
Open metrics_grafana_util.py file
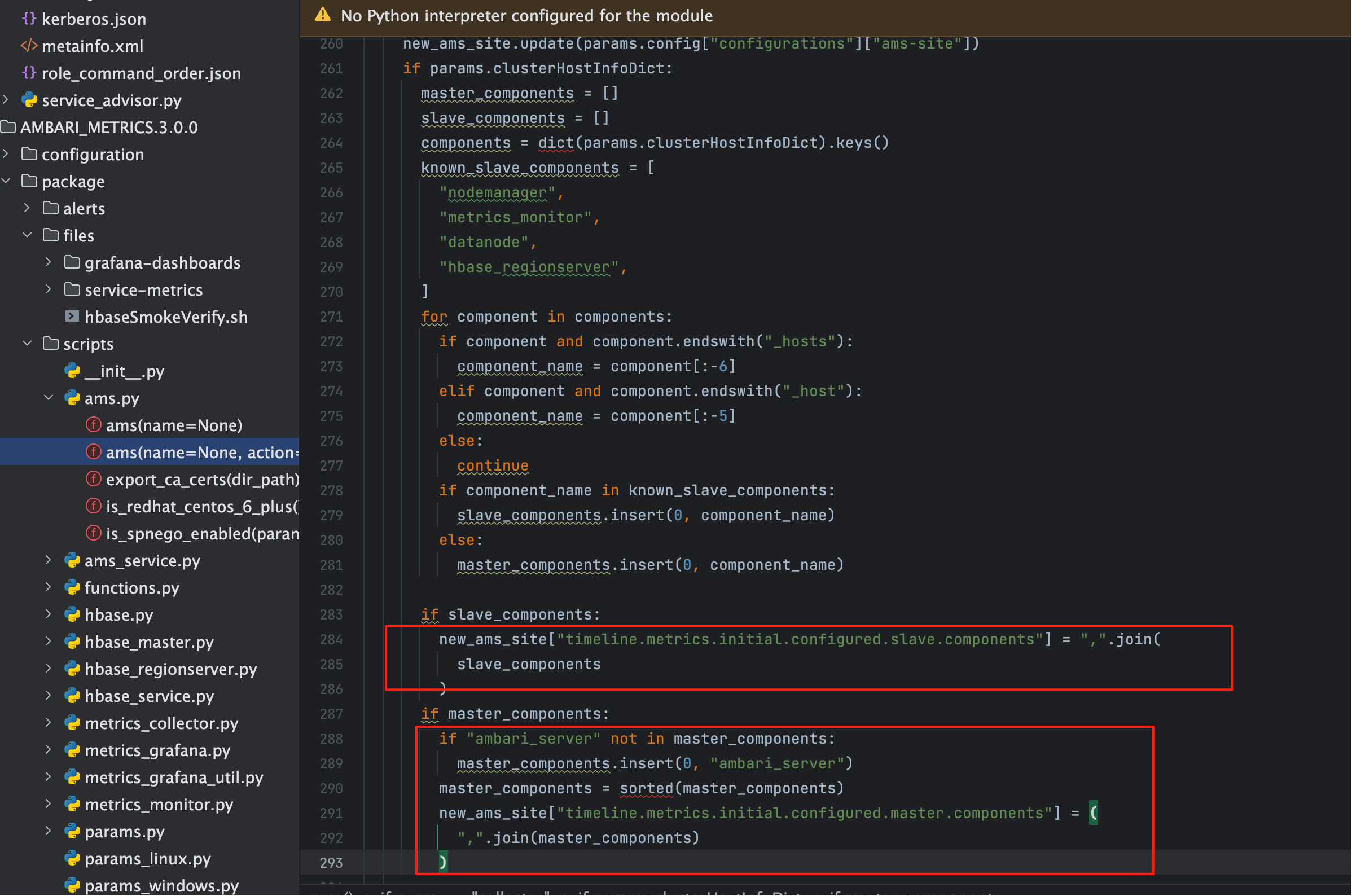tap(174, 778)
